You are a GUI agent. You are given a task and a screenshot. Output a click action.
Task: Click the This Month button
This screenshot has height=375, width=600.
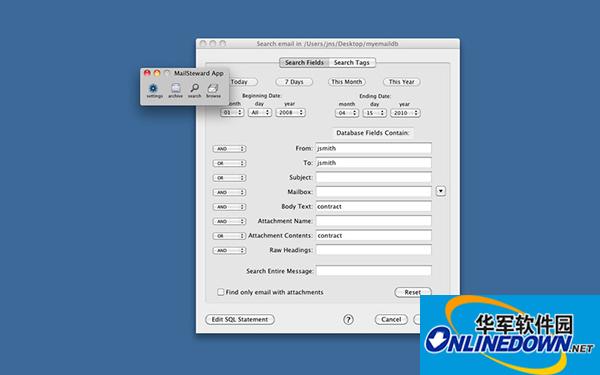pos(346,82)
